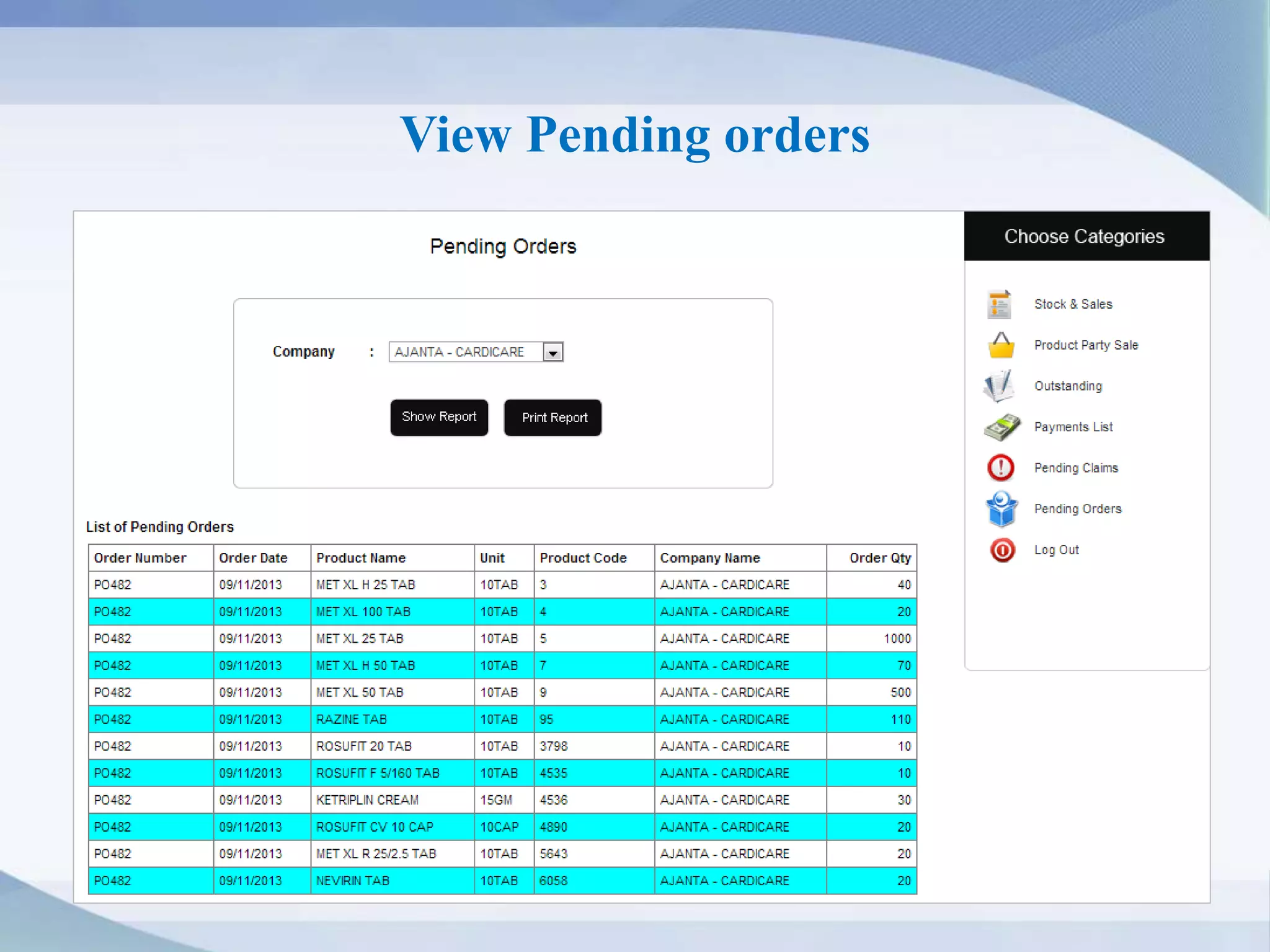Click product code 5643
The width and height of the screenshot is (1270, 952).
click(x=594, y=854)
